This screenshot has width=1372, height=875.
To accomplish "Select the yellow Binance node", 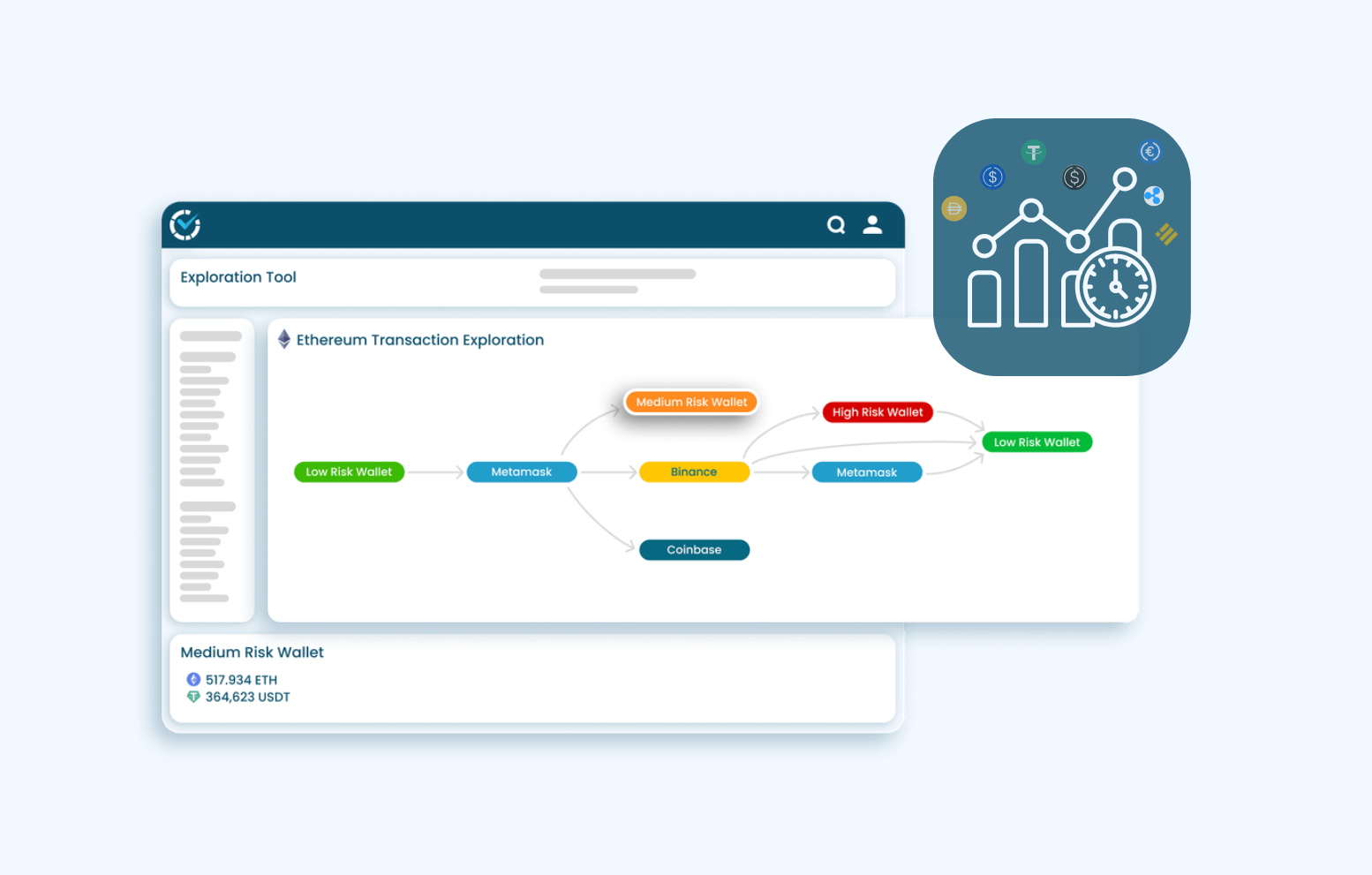I will [694, 472].
